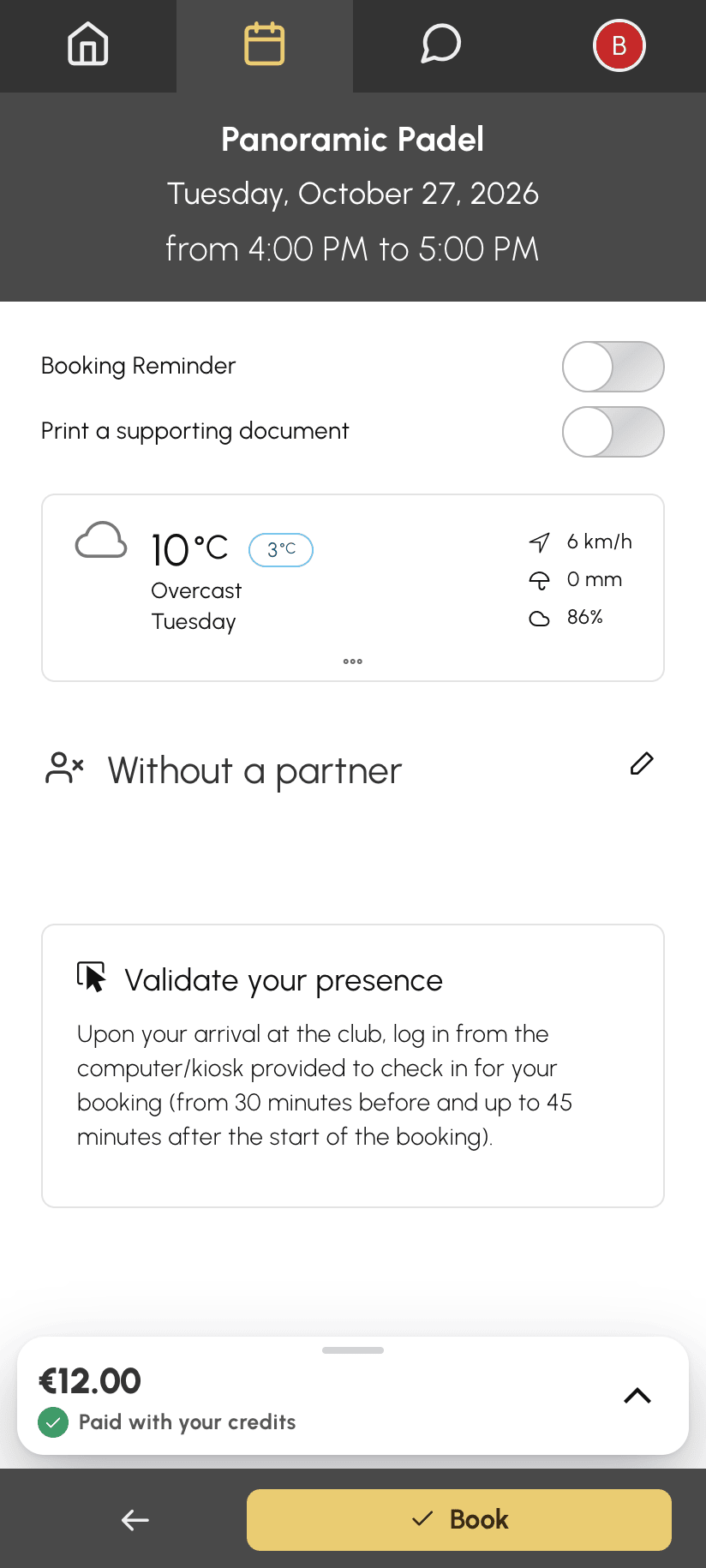
Task: Click the overcast cloud weather icon
Action: [101, 541]
